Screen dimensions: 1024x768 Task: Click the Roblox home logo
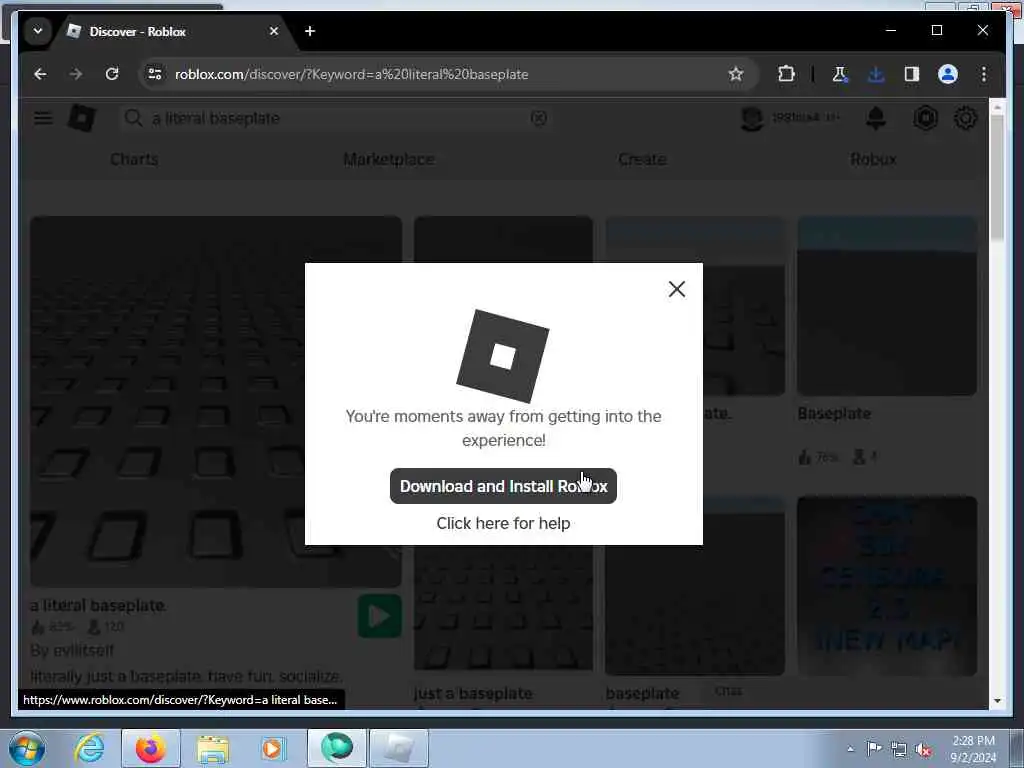coord(82,118)
